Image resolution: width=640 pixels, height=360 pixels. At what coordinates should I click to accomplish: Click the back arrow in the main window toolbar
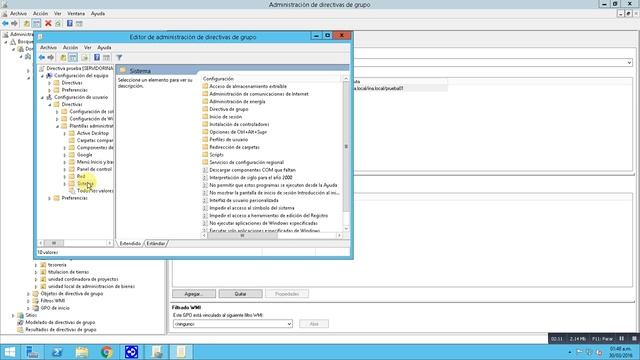coord(5,24)
